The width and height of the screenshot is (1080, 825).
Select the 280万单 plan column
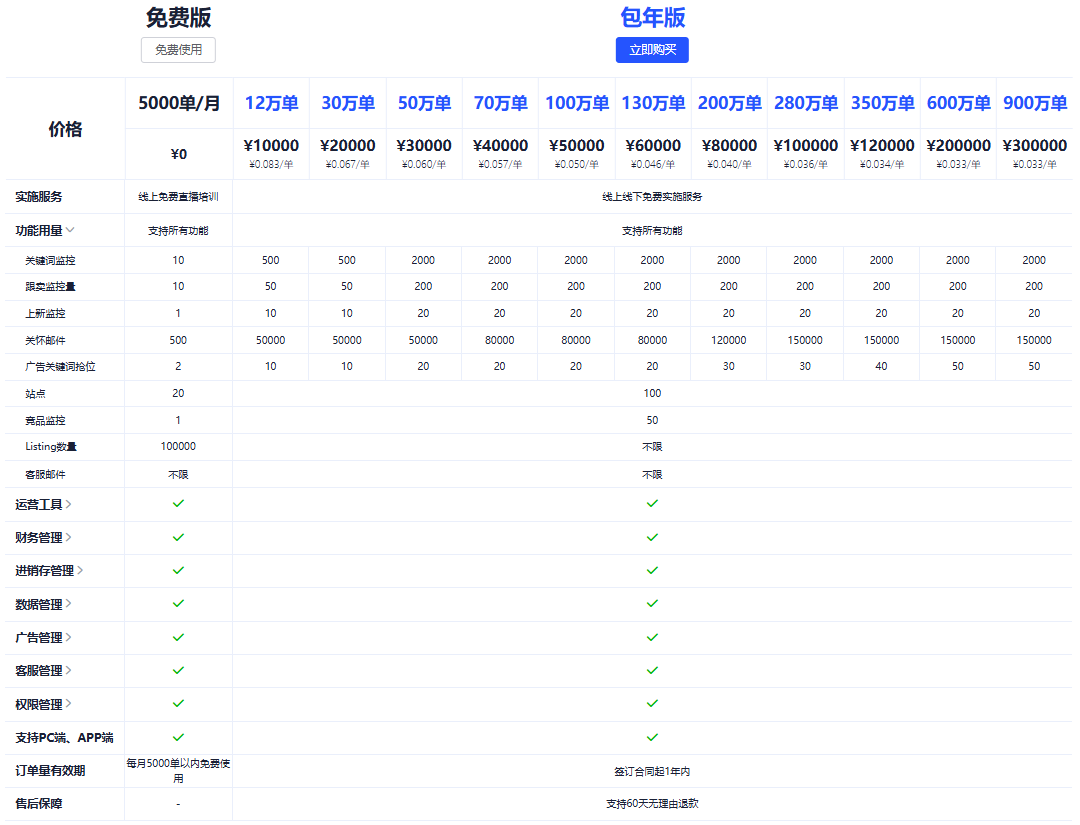(806, 103)
